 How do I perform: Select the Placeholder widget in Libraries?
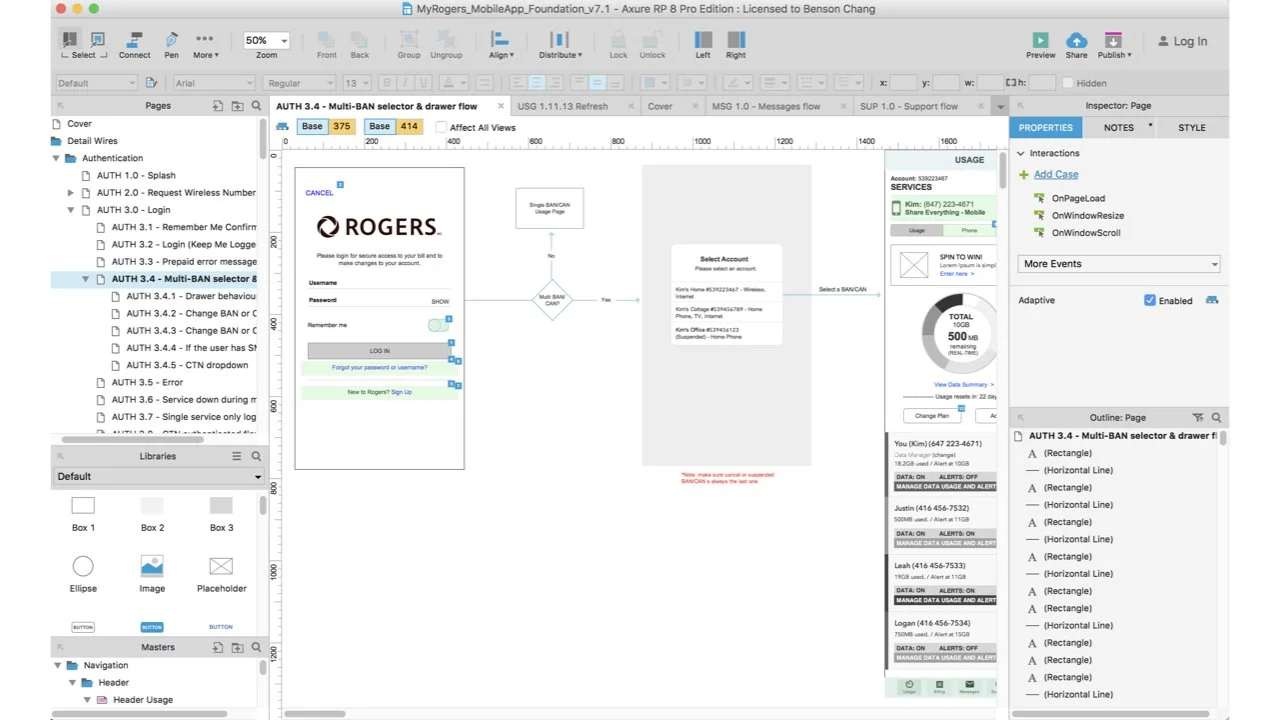tap(221, 575)
